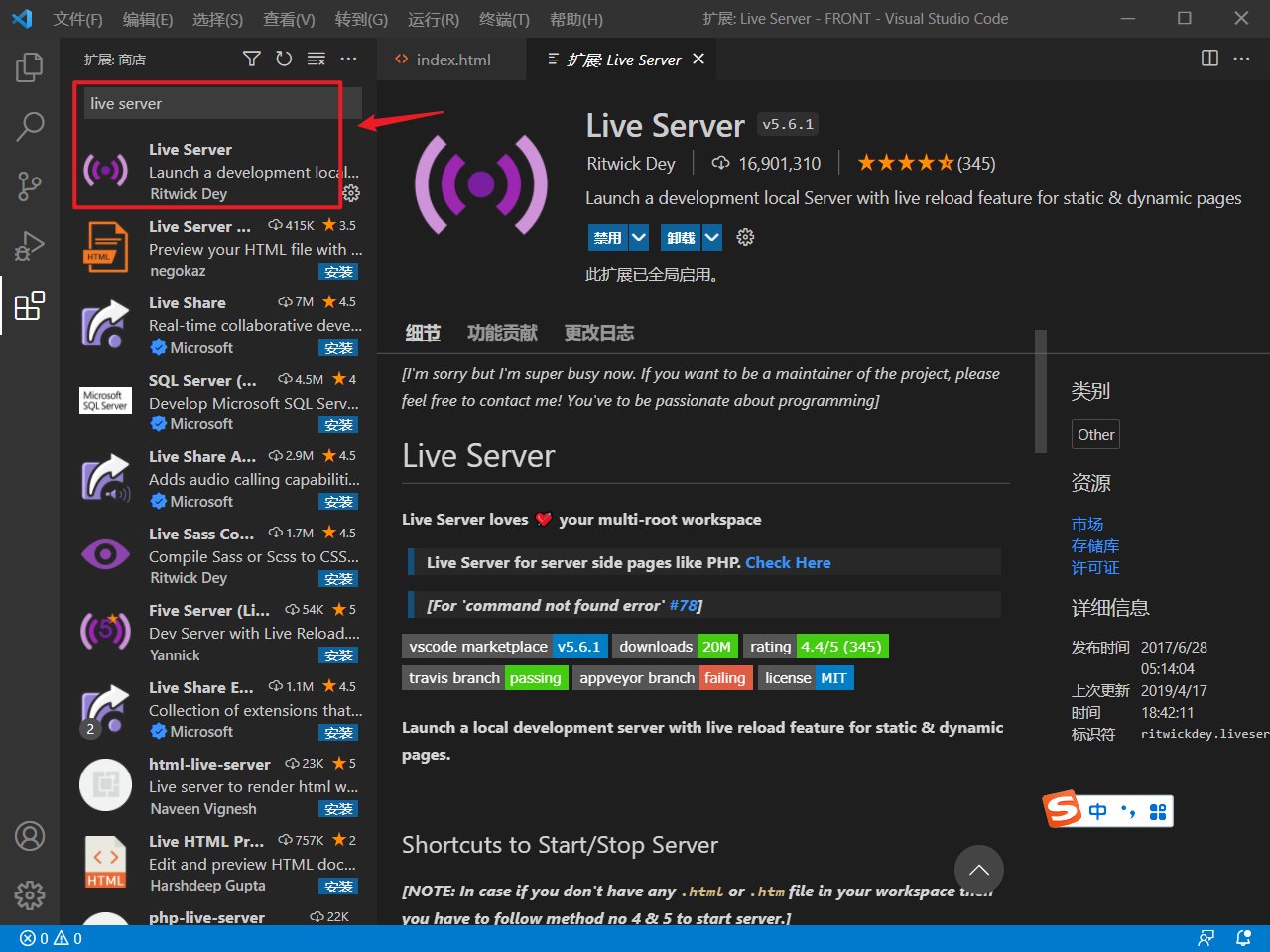Screen dimensions: 1270x952
Task: Select Live HTML Previewer extension in list
Action: pos(220,863)
